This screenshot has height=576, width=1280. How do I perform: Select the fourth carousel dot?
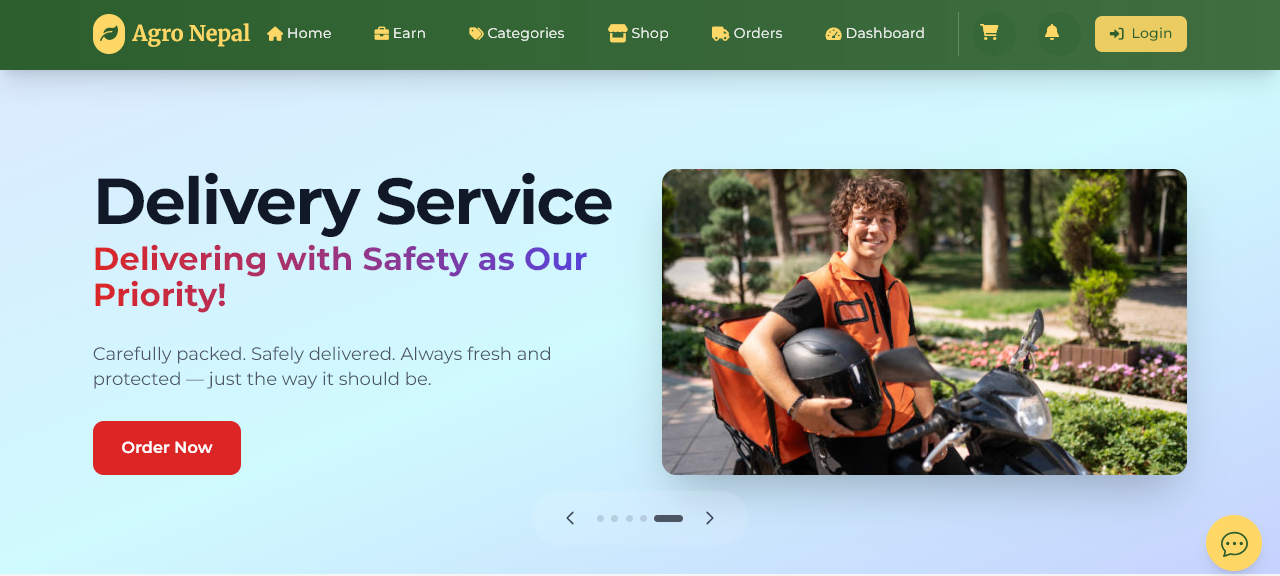(x=644, y=518)
